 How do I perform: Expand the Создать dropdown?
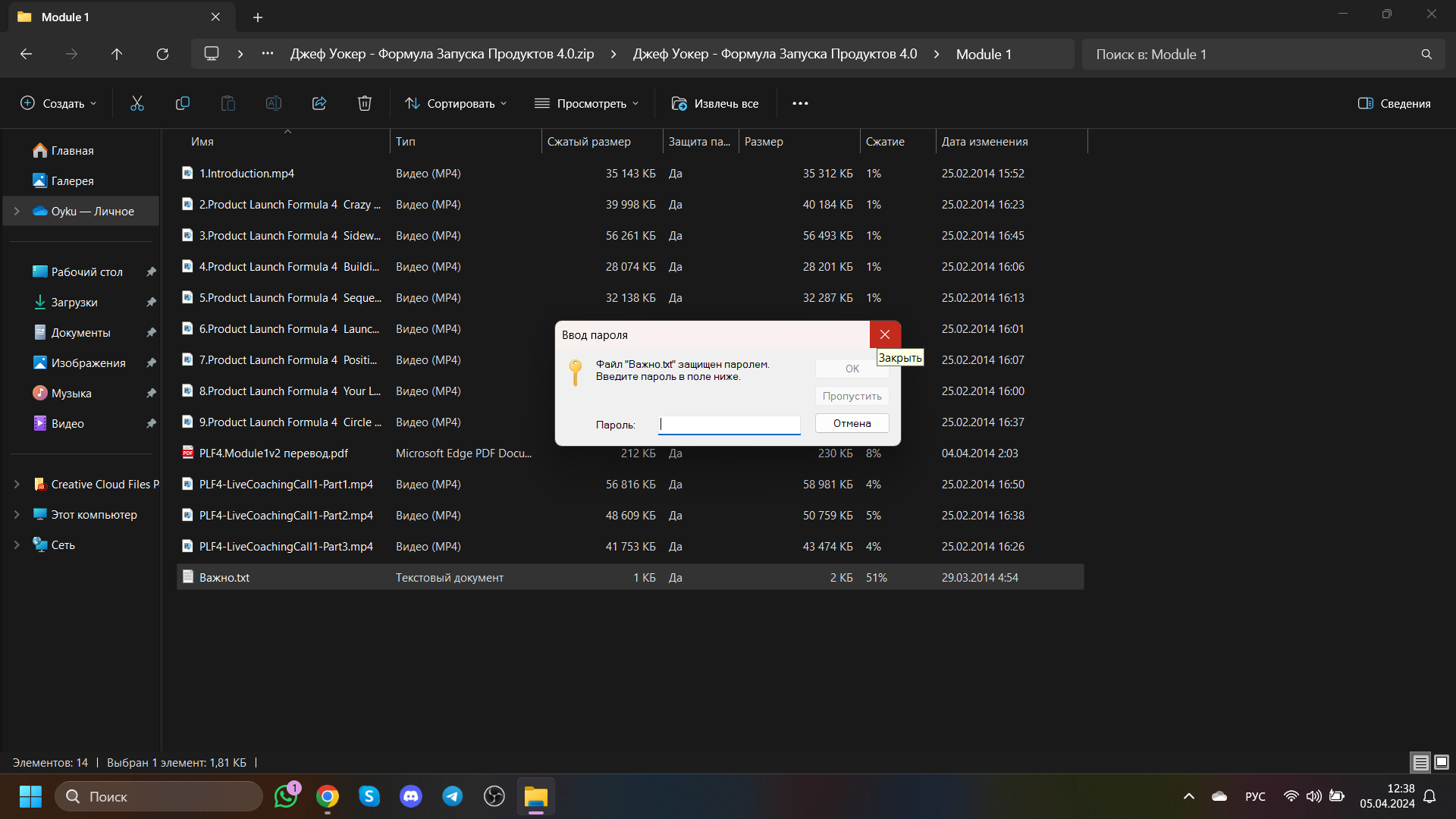click(59, 103)
